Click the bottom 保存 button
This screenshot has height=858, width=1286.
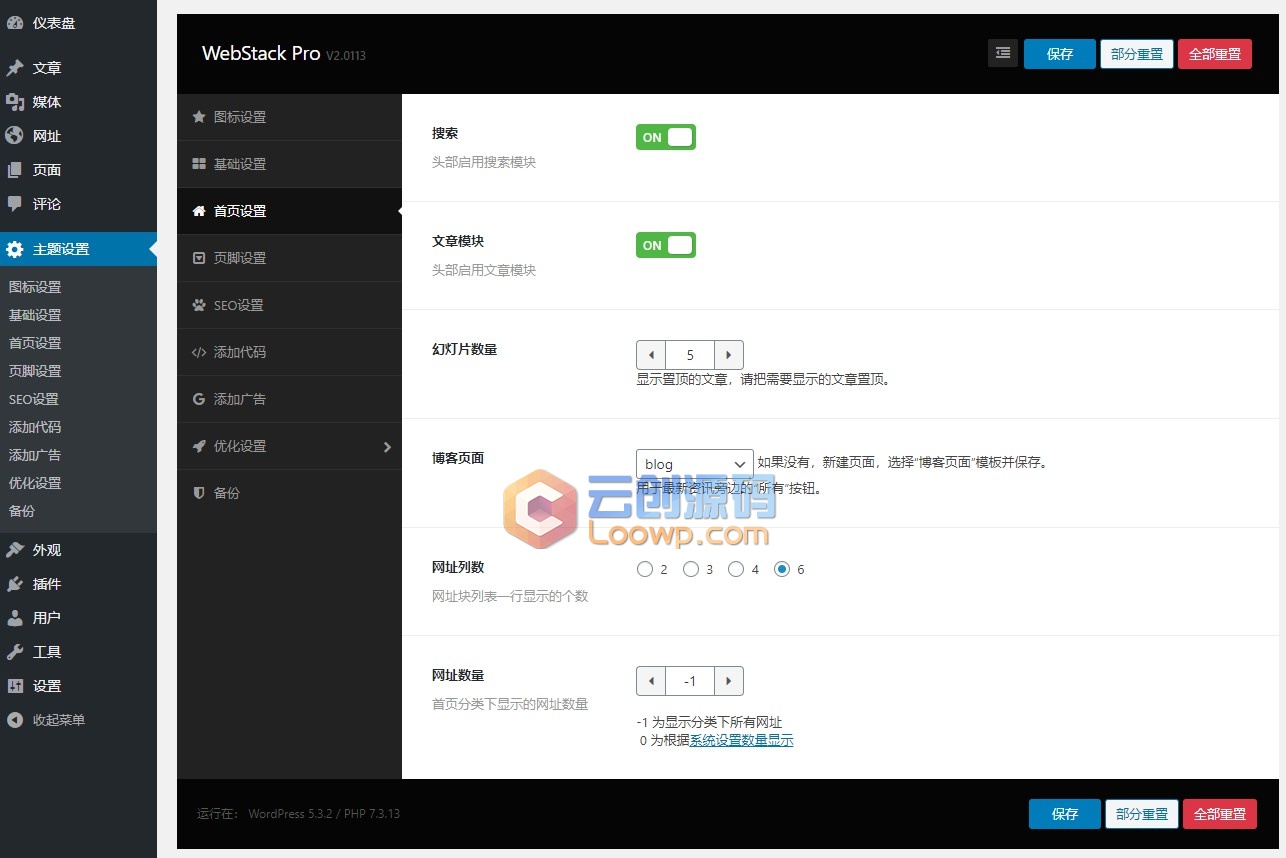point(1065,814)
